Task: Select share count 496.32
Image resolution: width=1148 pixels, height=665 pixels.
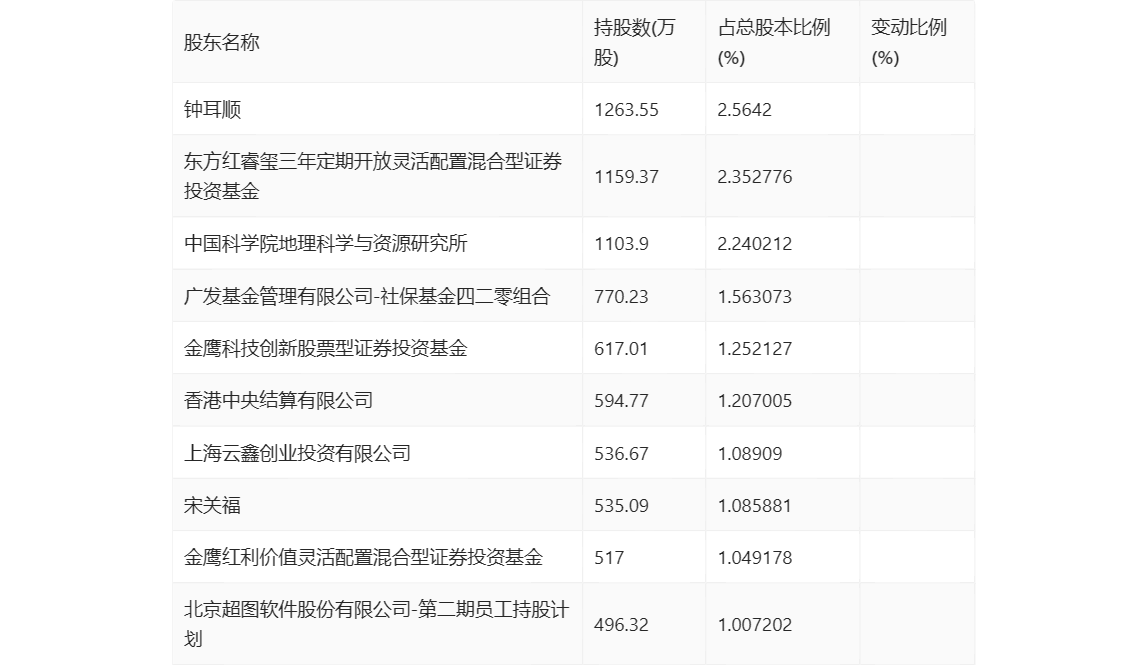Action: 621,624
